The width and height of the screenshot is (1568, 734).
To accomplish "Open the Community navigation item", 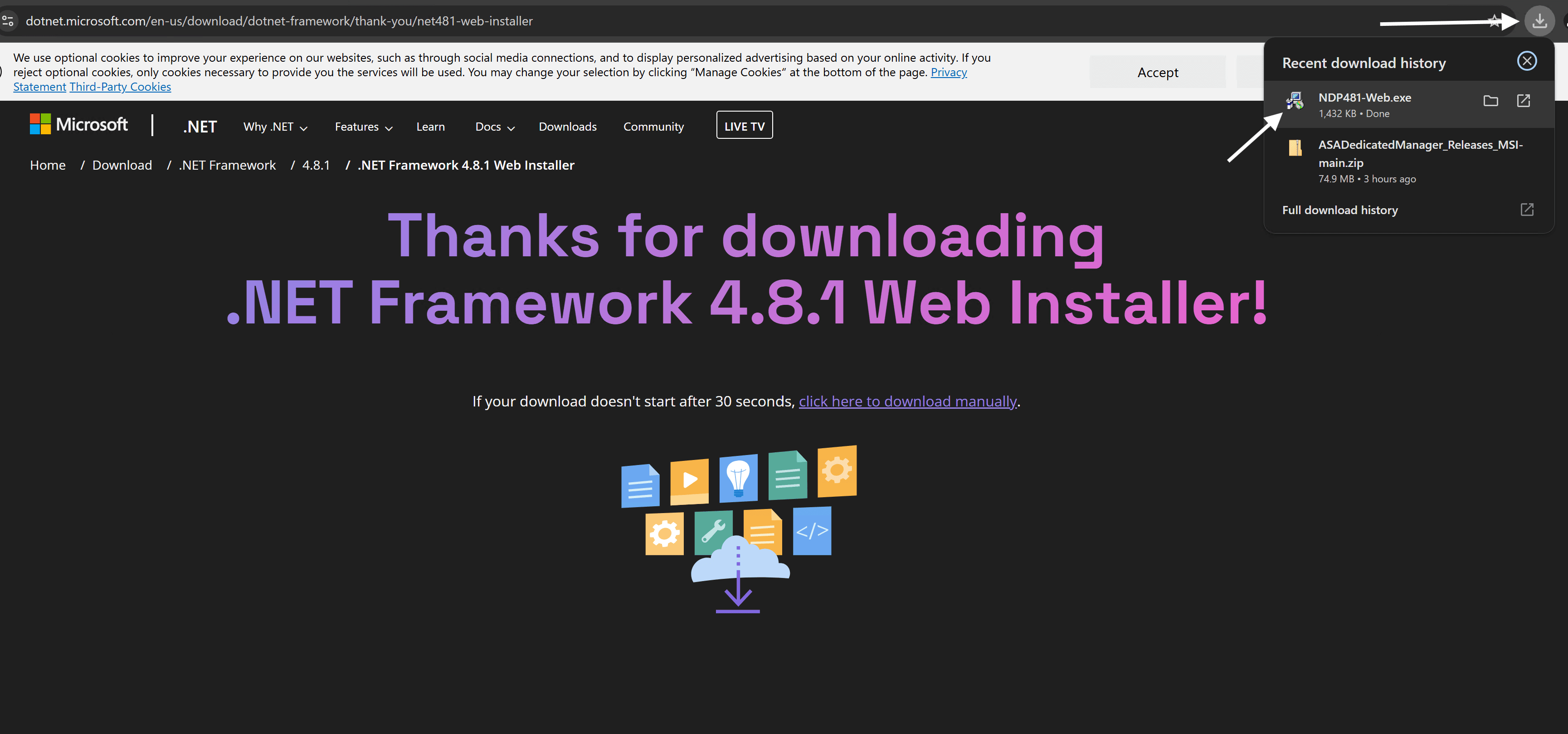I will coord(653,127).
